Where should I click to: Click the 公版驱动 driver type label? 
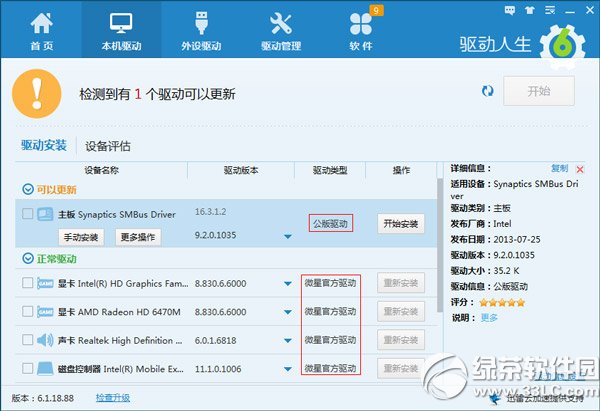[330, 223]
